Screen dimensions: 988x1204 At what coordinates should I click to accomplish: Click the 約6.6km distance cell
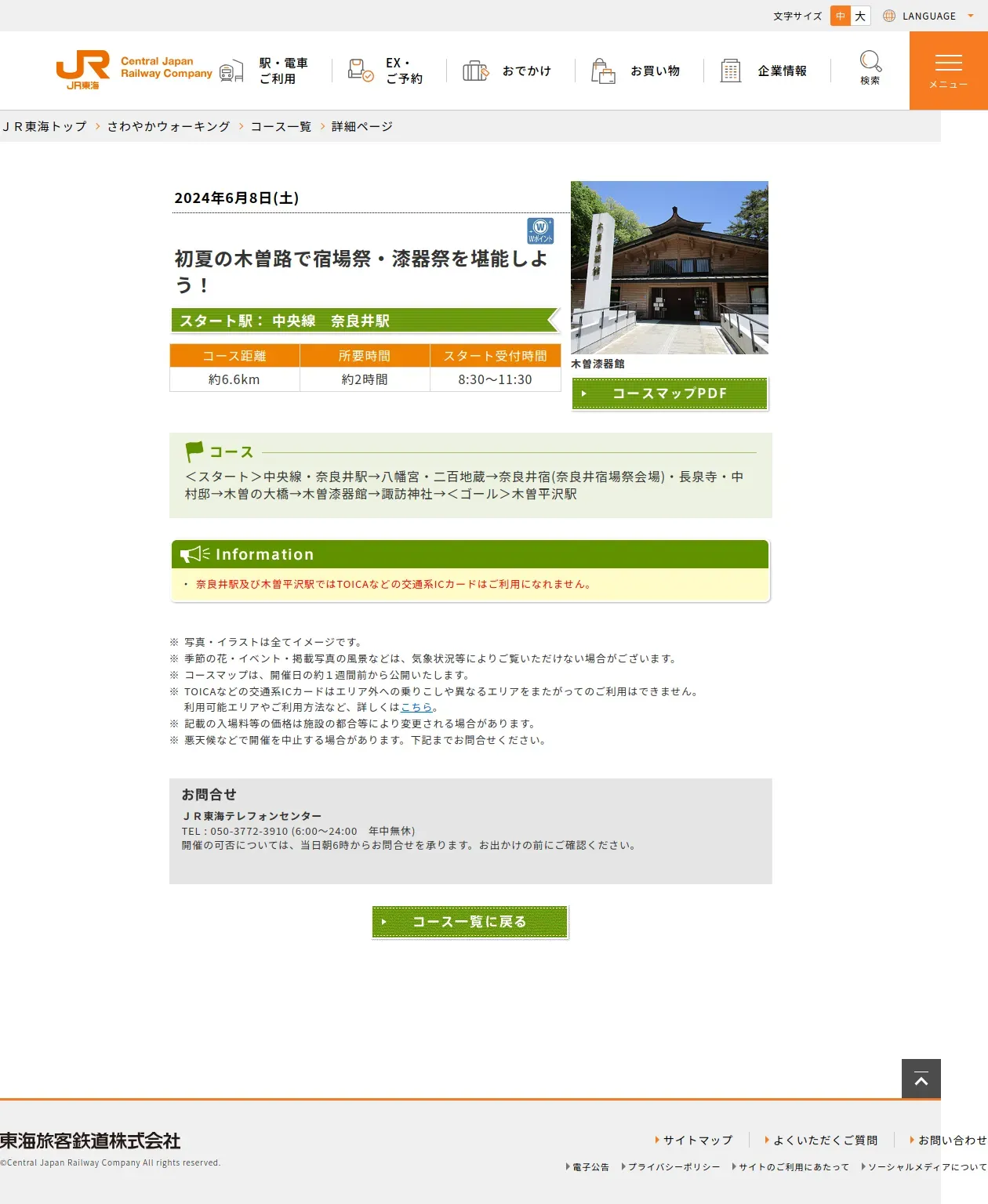coord(234,379)
